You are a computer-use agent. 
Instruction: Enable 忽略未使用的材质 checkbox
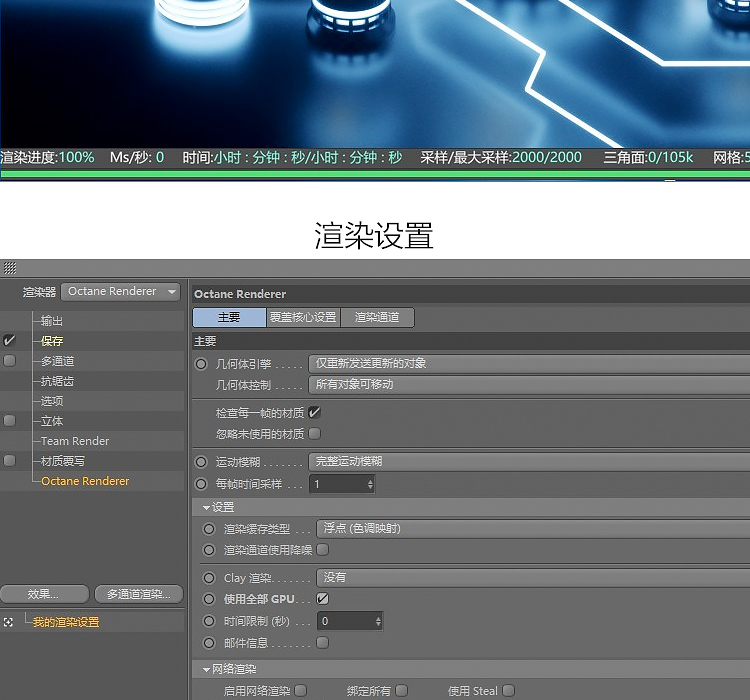[x=314, y=433]
